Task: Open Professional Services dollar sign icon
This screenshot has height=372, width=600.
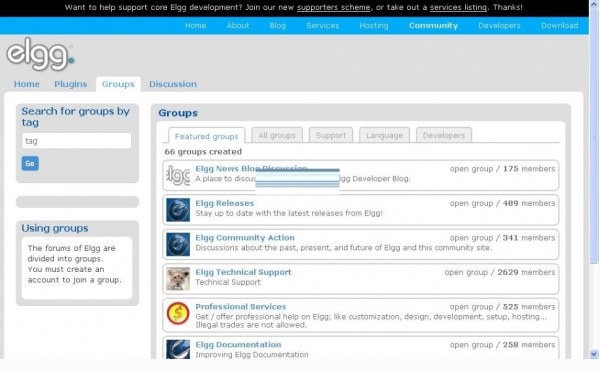Action: (178, 313)
